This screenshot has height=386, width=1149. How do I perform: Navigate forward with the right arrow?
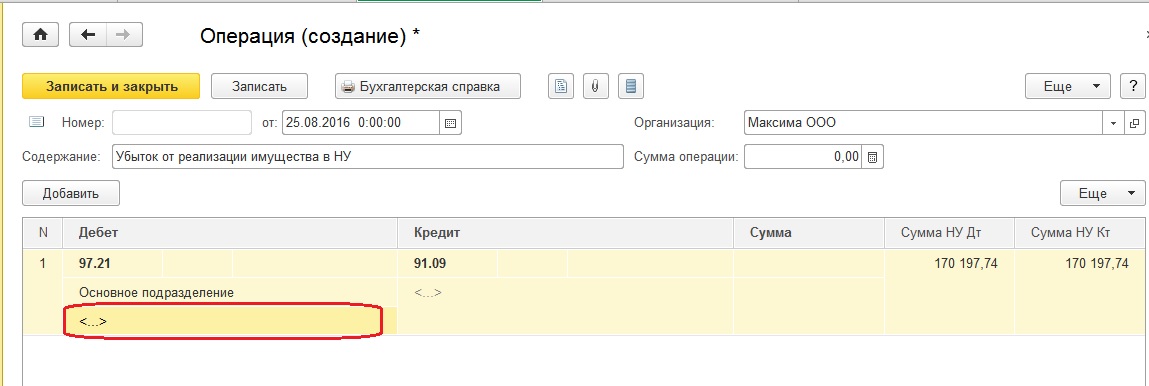click(x=125, y=34)
